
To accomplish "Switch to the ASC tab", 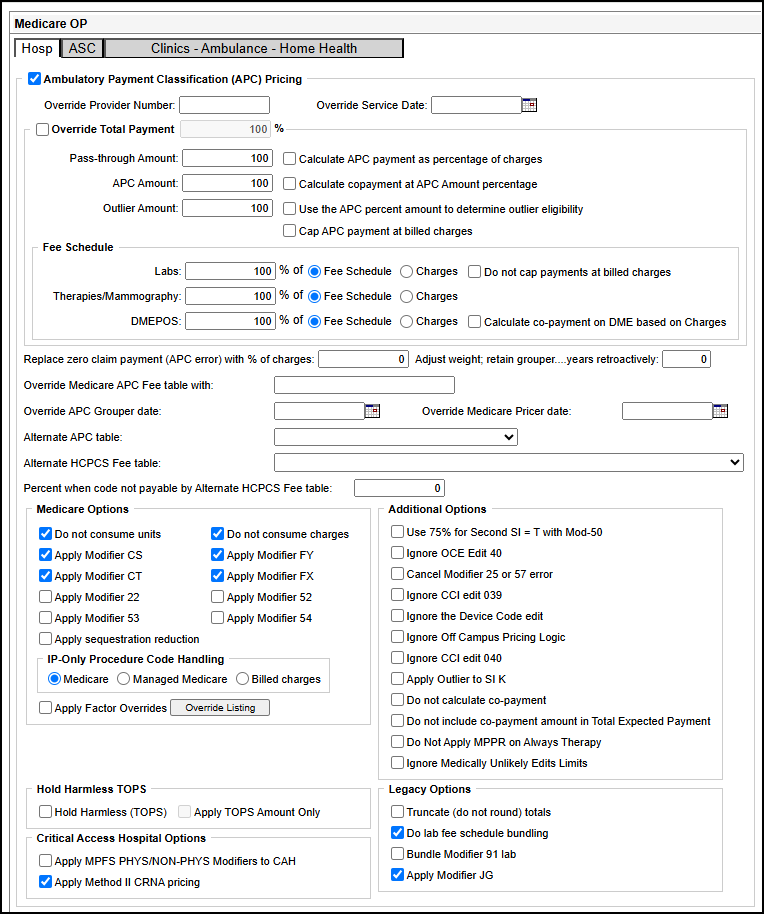I will (82, 48).
